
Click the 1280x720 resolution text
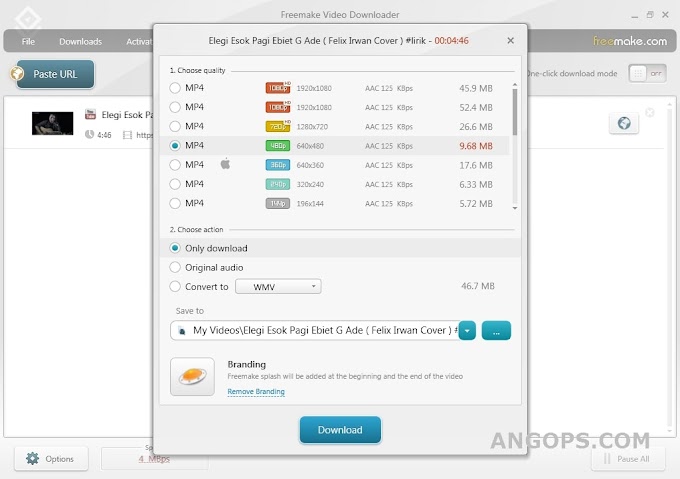click(x=312, y=127)
